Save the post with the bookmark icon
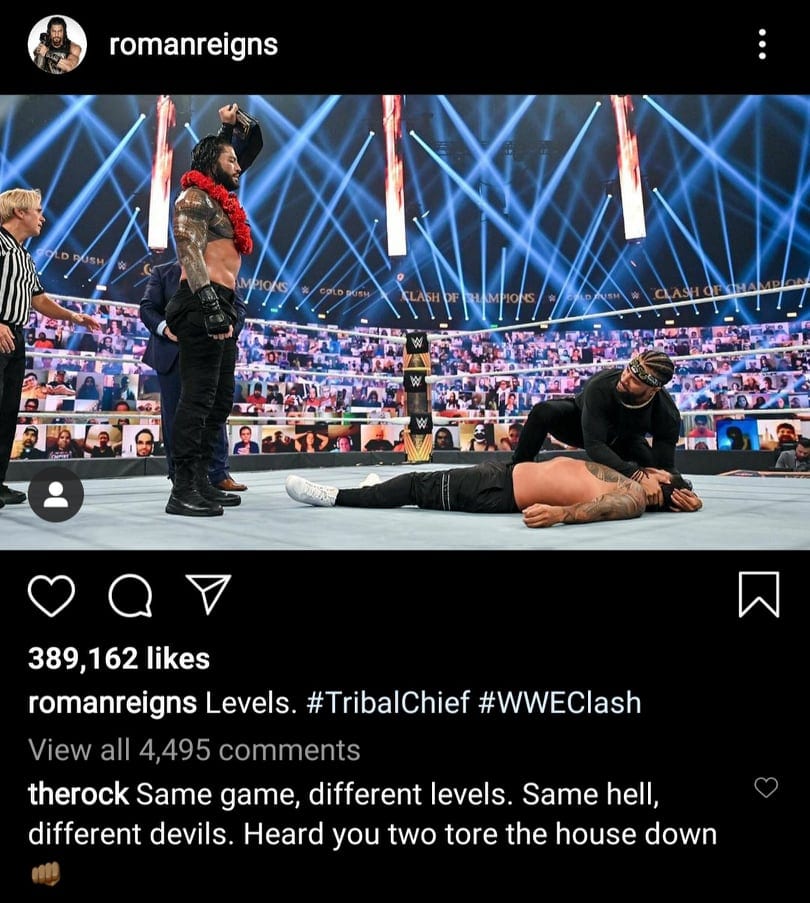The height and width of the screenshot is (903, 810). pyautogui.click(x=759, y=594)
